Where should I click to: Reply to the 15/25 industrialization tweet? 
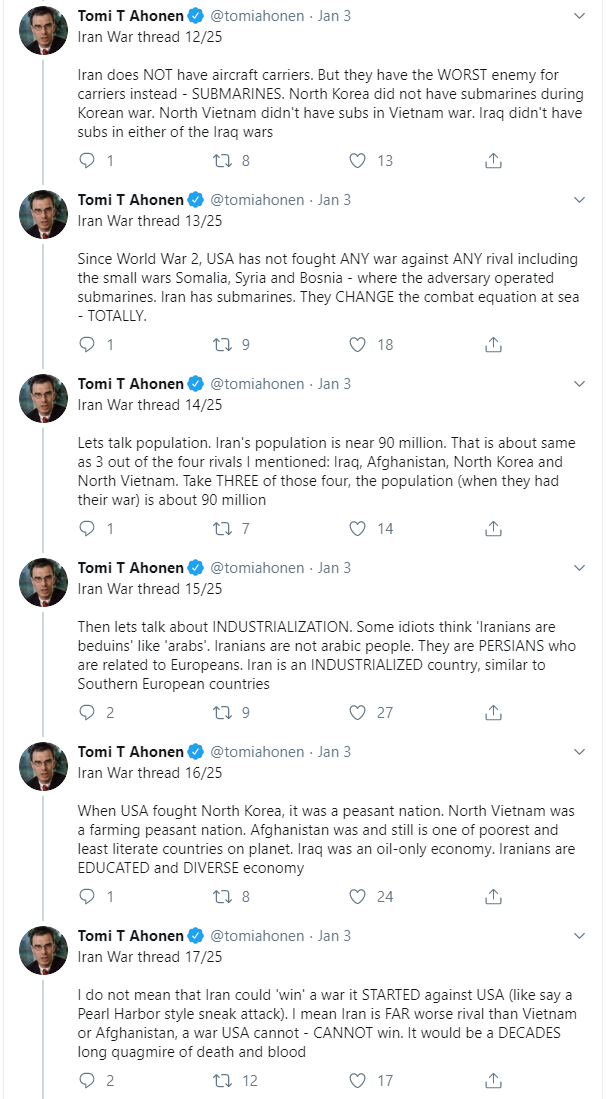[88, 712]
